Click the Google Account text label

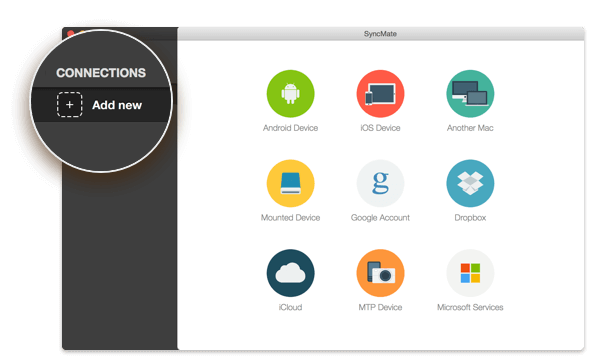380,218
